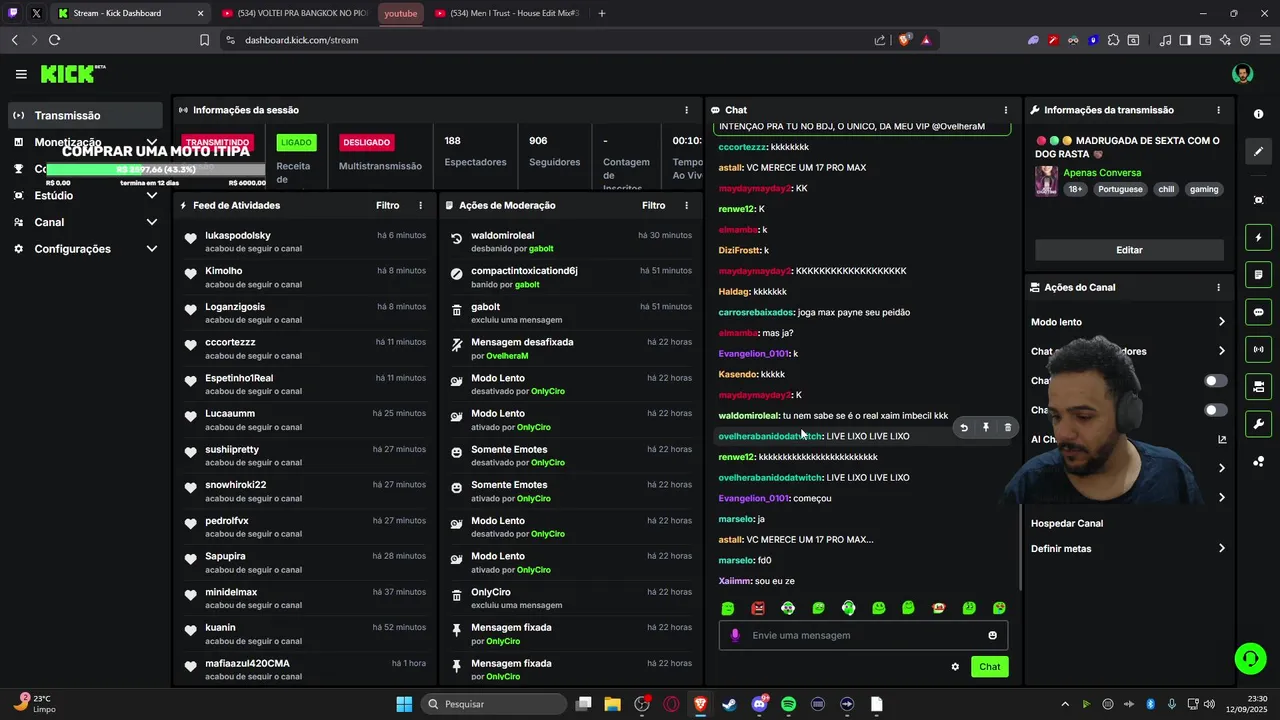Open the Chat panel three-dot menu
The height and width of the screenshot is (720, 1280).
(1006, 110)
